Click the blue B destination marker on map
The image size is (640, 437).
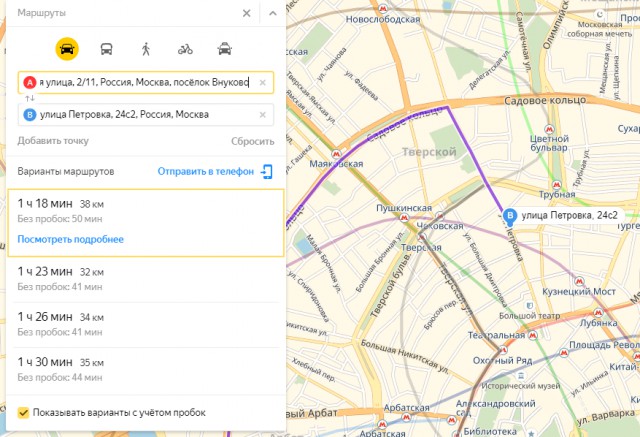510,216
